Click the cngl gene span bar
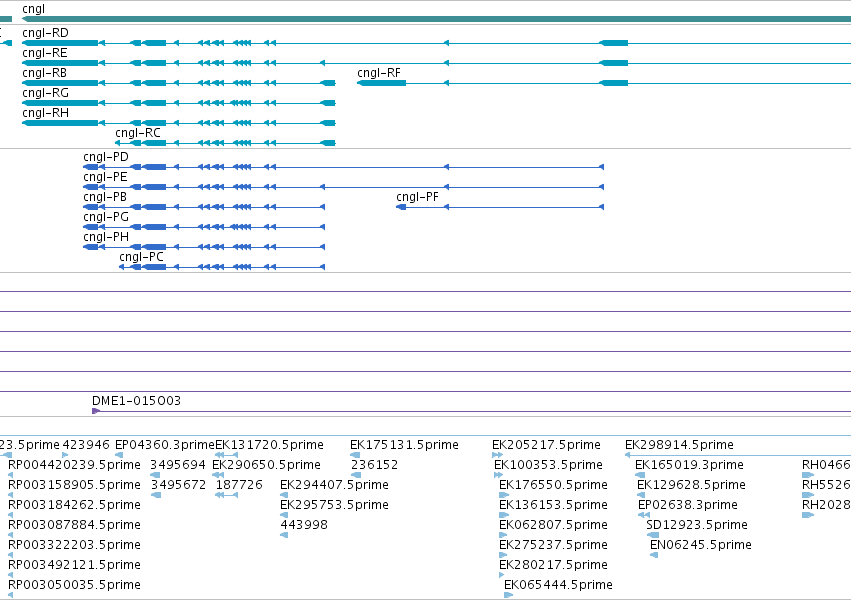 coord(436,19)
